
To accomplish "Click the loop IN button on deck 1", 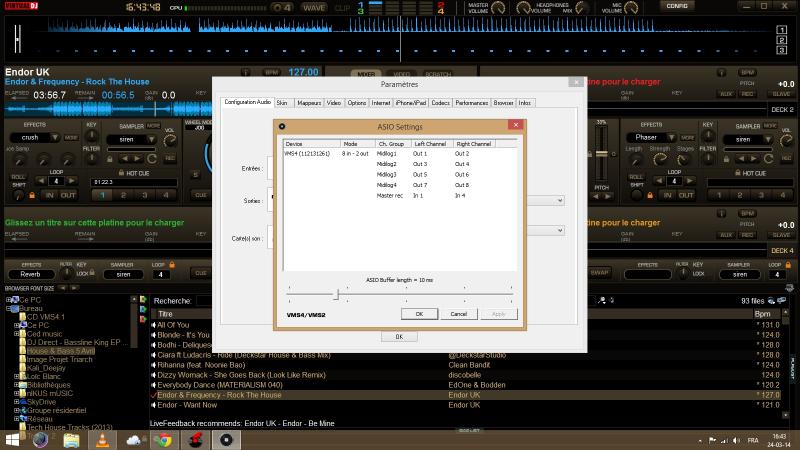I will point(50,195).
